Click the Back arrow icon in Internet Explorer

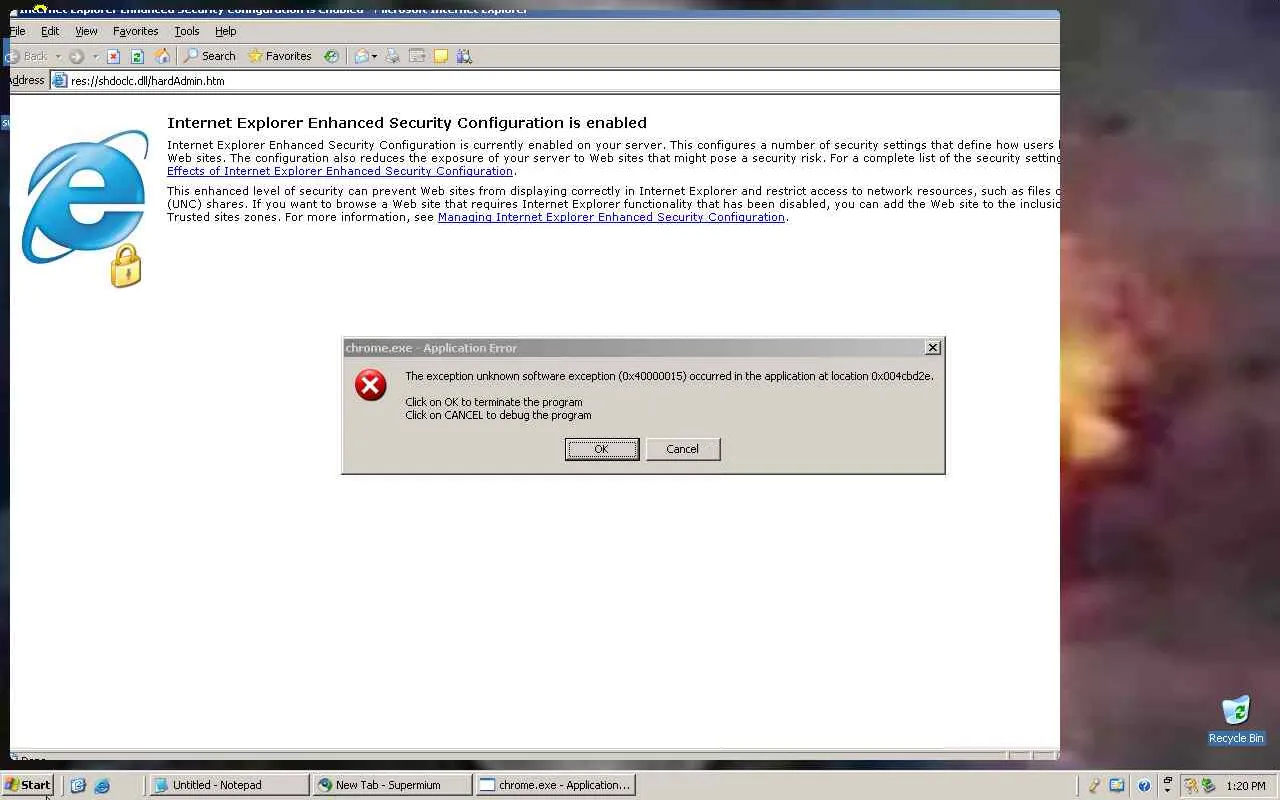point(13,56)
